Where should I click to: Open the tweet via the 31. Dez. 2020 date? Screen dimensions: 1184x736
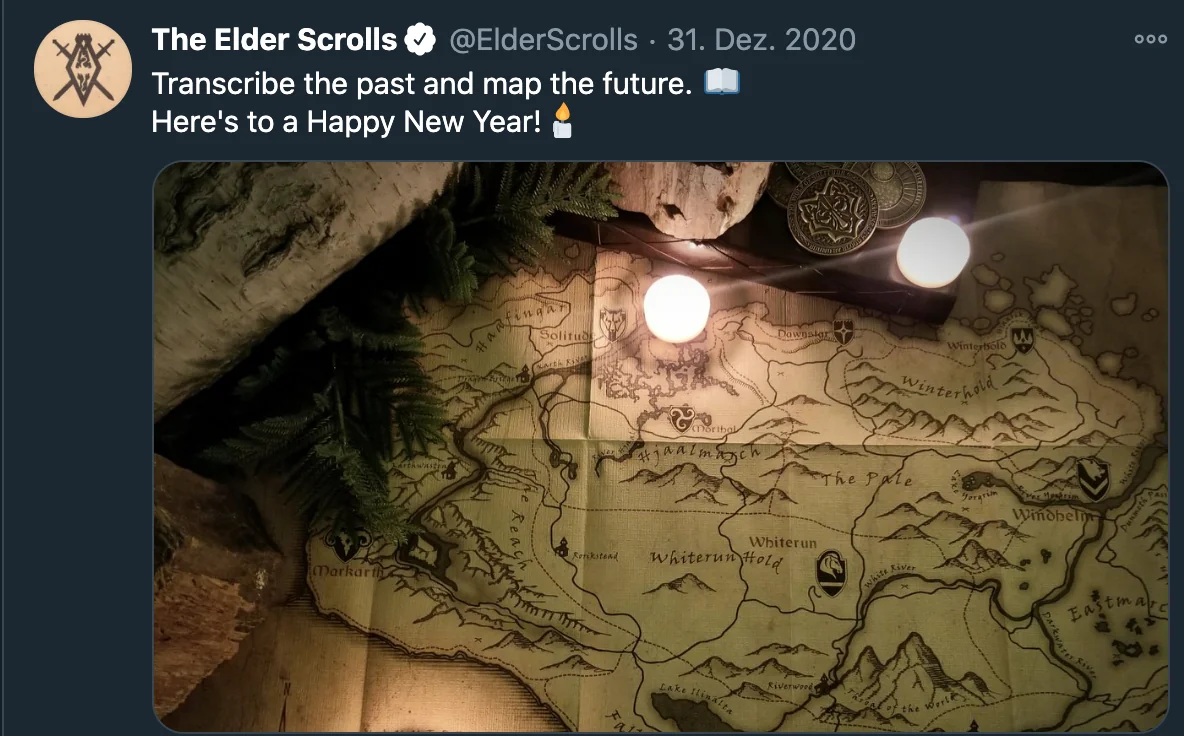point(761,39)
